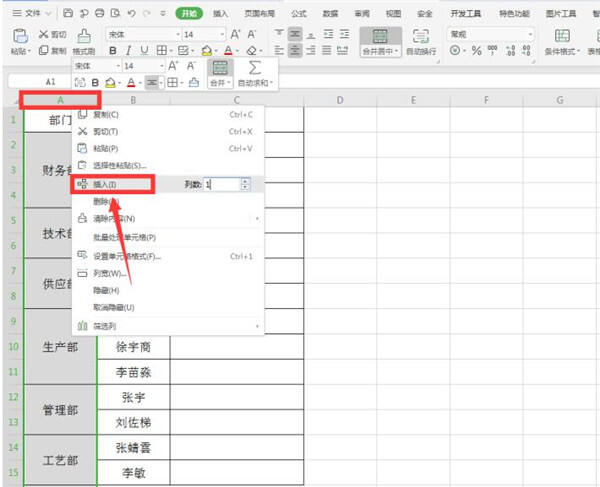Click the Percent style icon
Viewport: 600px width, 487px height.
pos(476,50)
